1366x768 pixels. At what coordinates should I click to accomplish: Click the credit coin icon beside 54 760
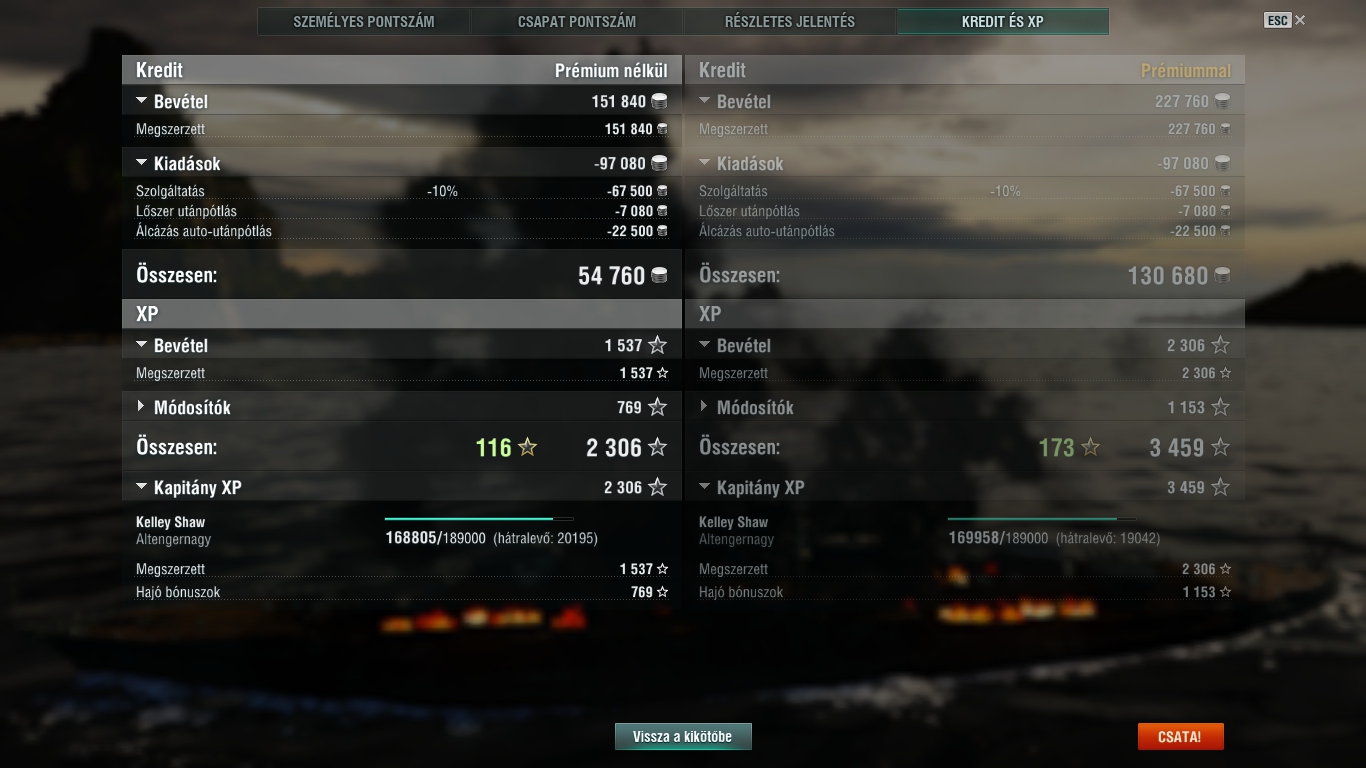[x=659, y=275]
